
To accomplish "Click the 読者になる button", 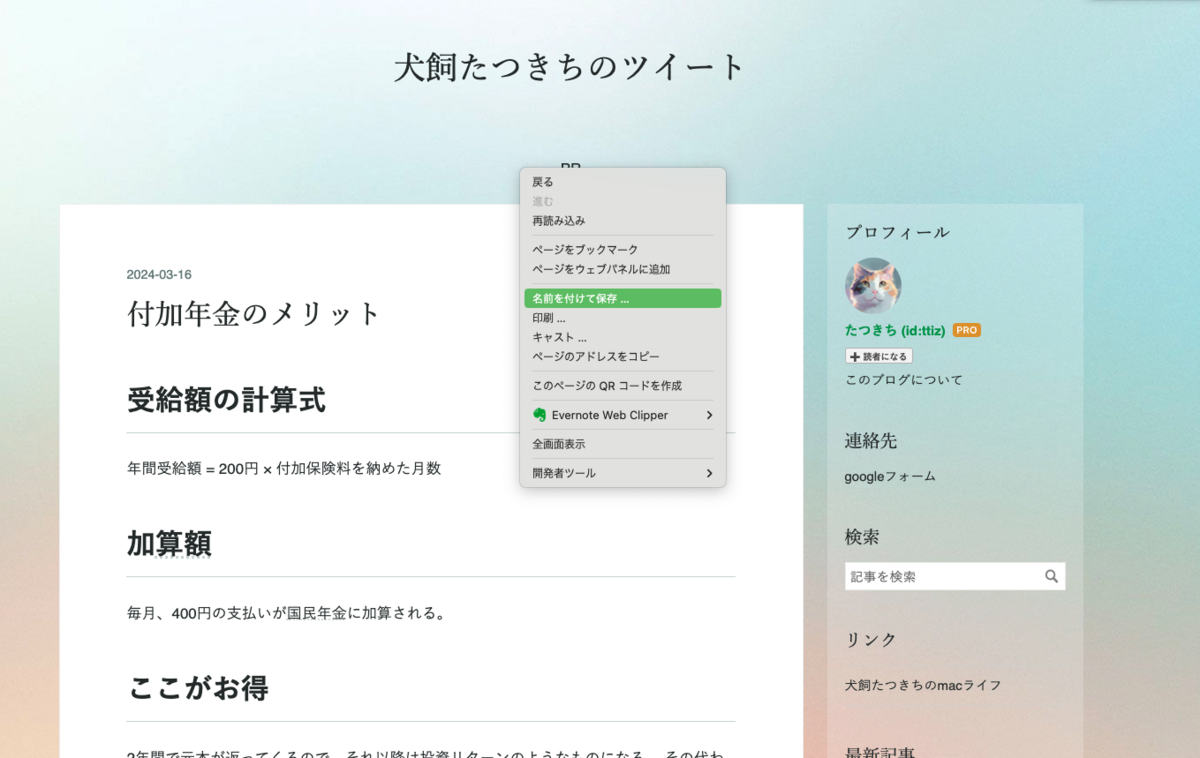I will coord(878,356).
